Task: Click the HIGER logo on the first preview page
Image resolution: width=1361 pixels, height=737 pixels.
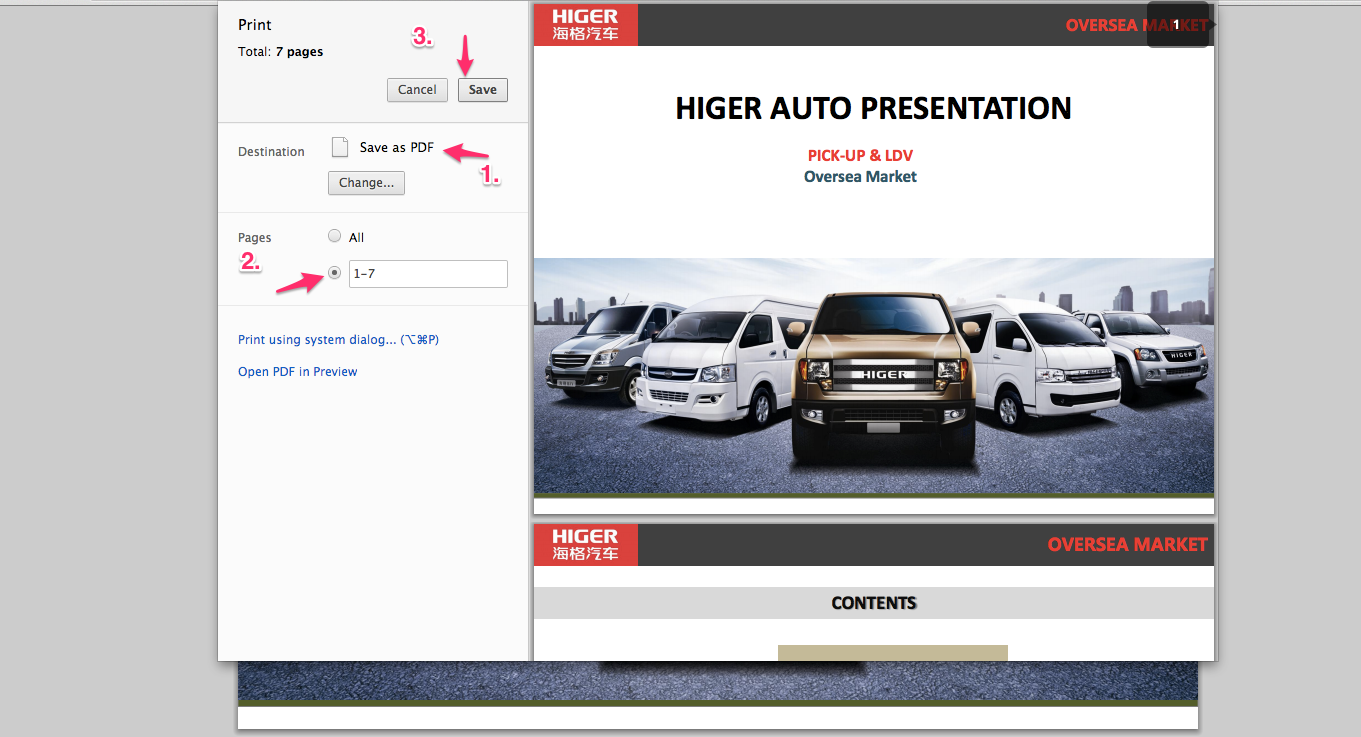Action: click(x=585, y=25)
